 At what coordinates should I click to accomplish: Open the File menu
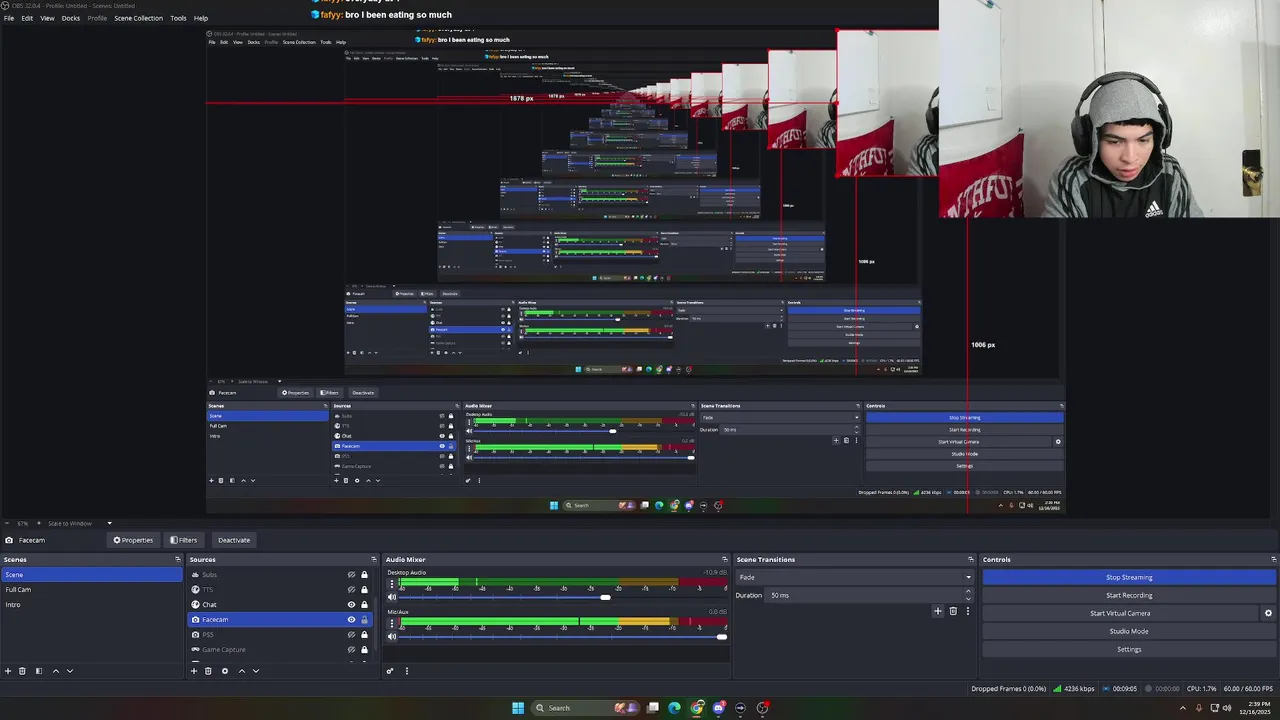click(9, 18)
